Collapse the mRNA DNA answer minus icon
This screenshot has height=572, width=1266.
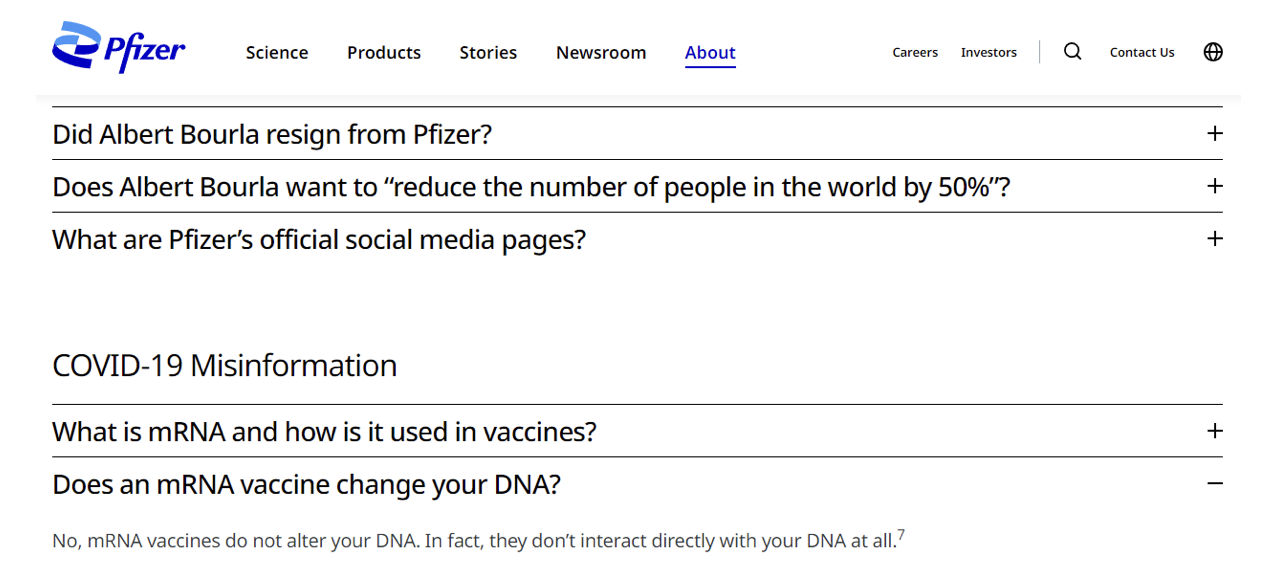pyautogui.click(x=1215, y=484)
